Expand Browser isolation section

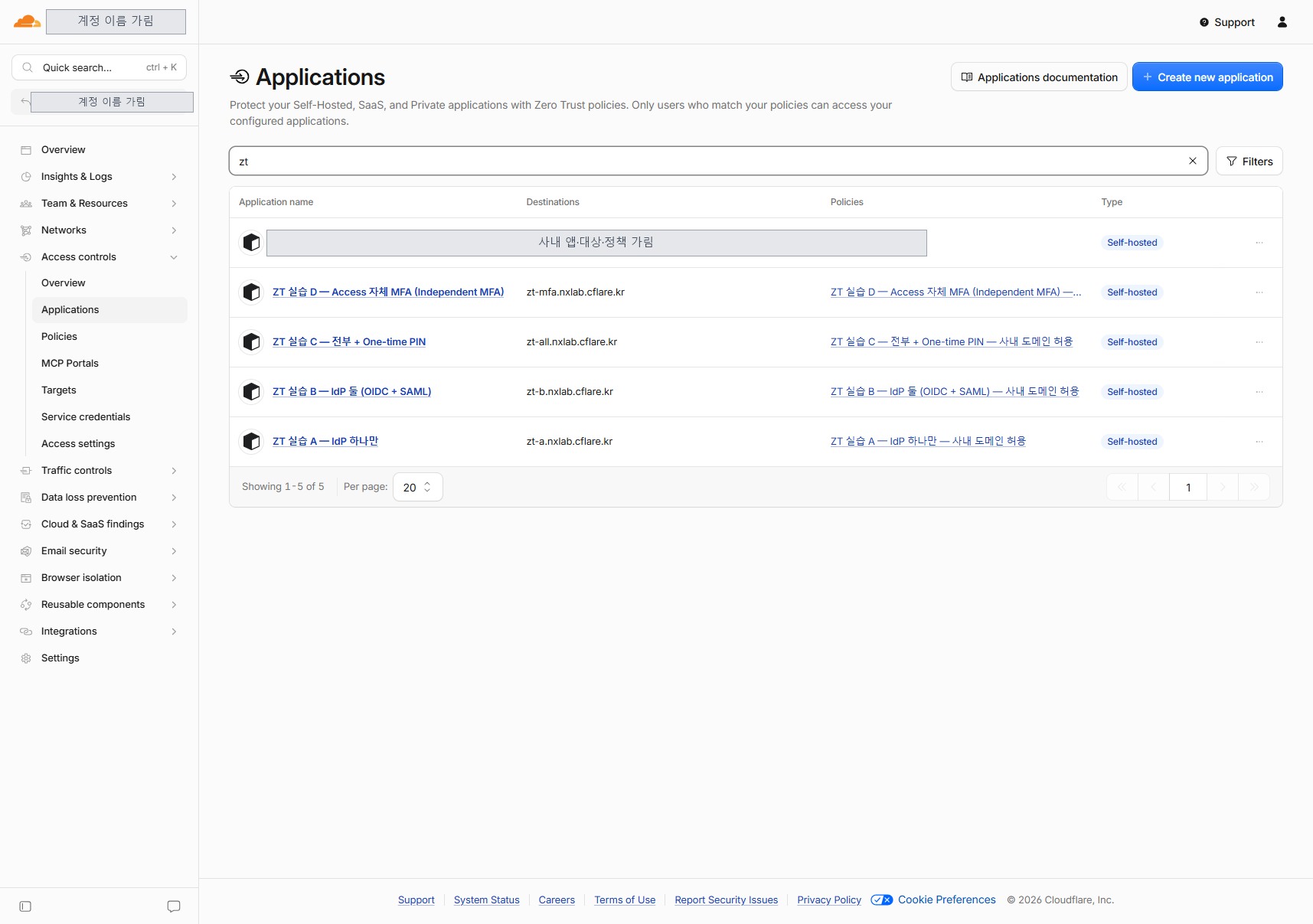(x=100, y=578)
